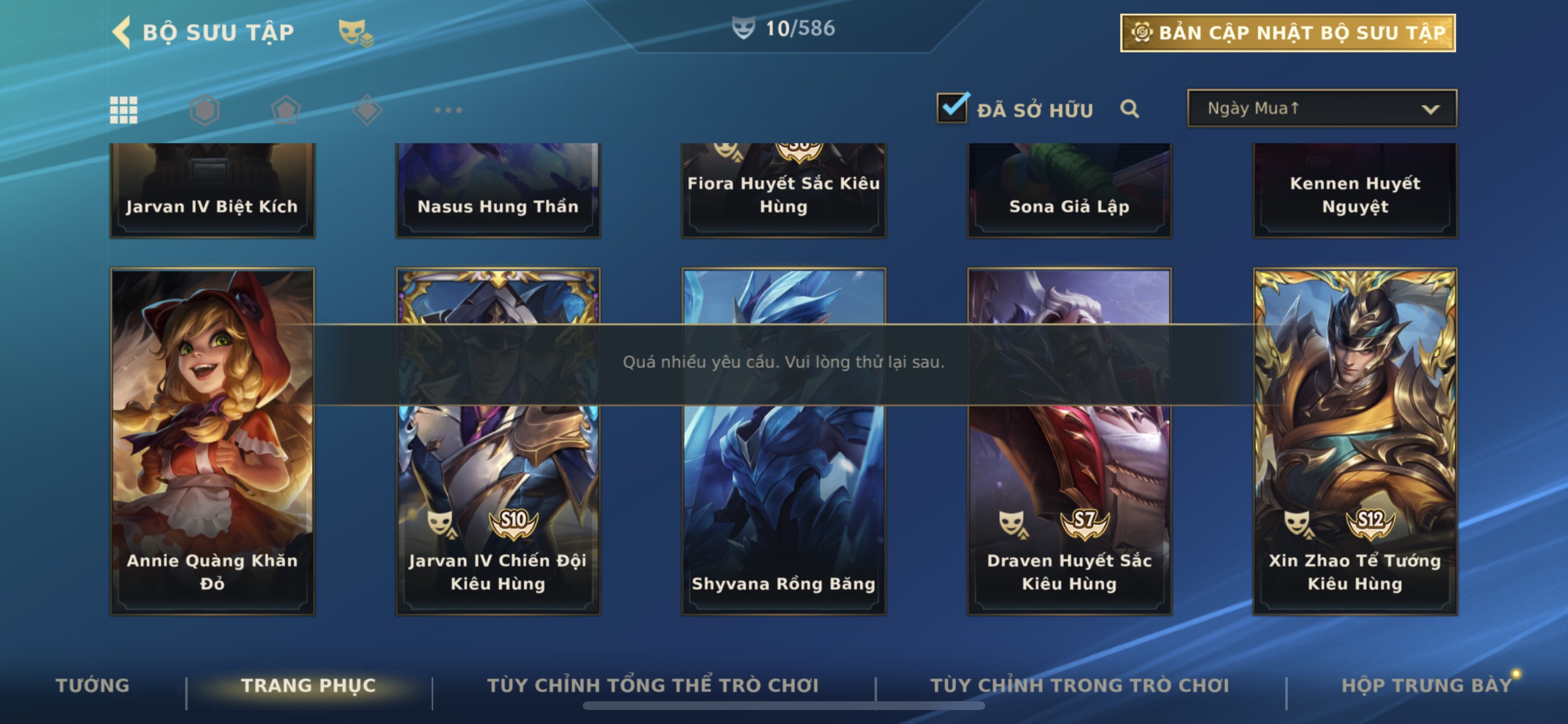
Task: Open the three-dots more filters icon
Action: coord(449,110)
